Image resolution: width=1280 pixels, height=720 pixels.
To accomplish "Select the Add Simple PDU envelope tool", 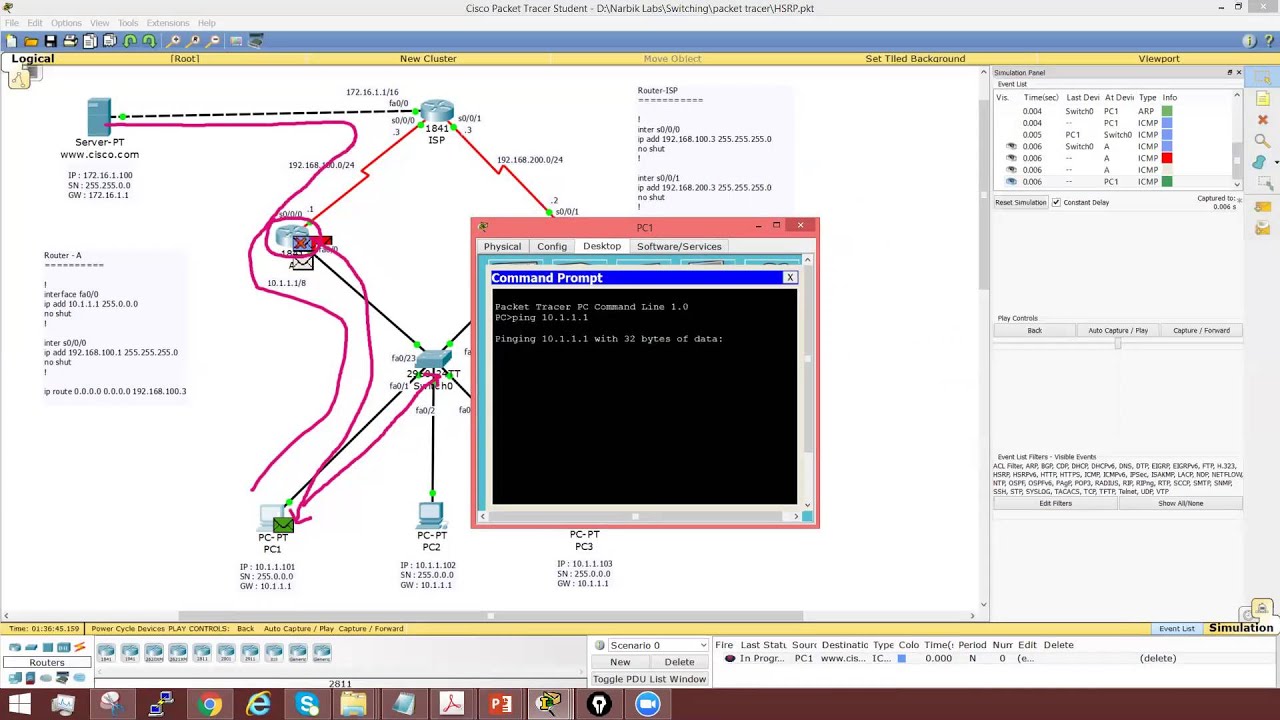I will (1263, 207).
